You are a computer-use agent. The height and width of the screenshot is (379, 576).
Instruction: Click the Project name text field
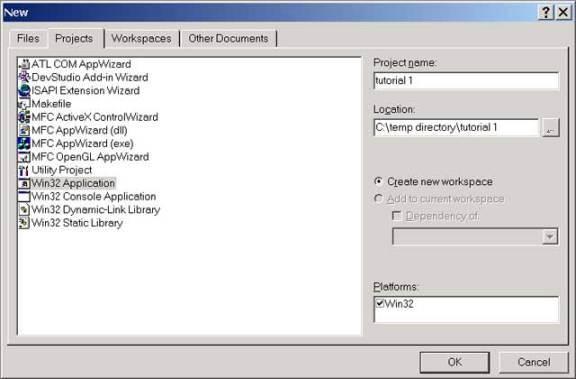click(466, 80)
